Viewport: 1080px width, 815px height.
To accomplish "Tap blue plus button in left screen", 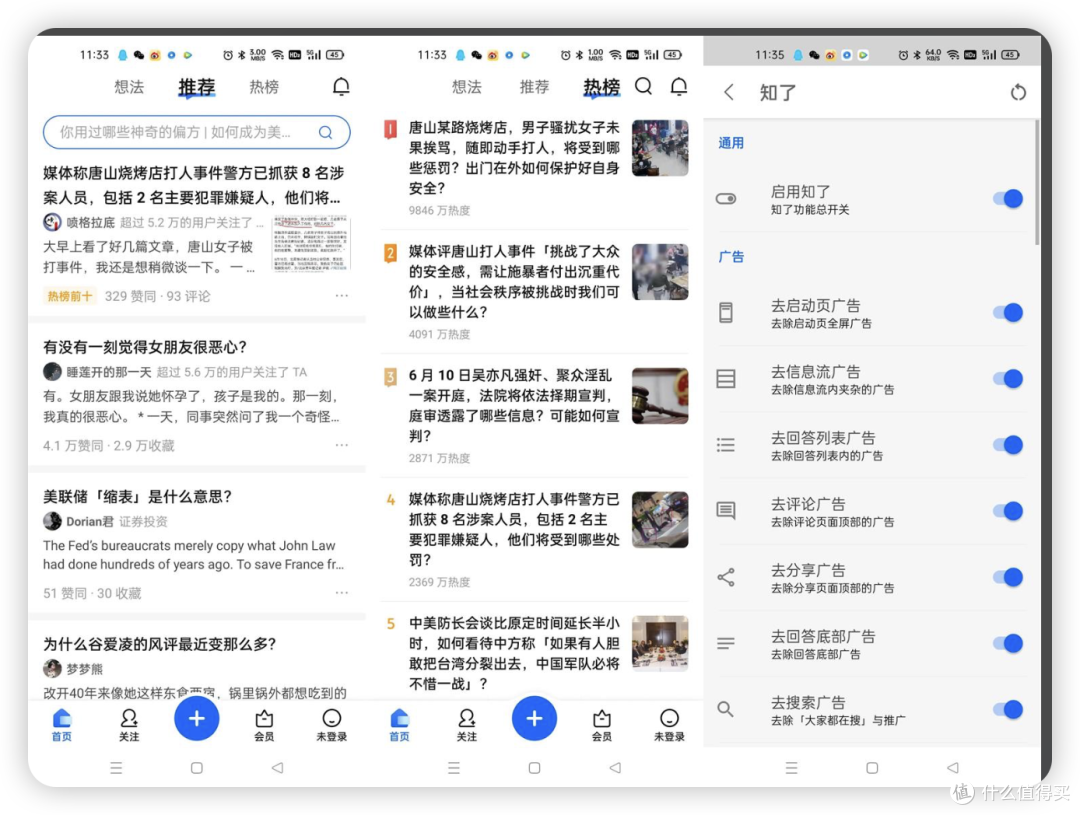I will coord(196,719).
